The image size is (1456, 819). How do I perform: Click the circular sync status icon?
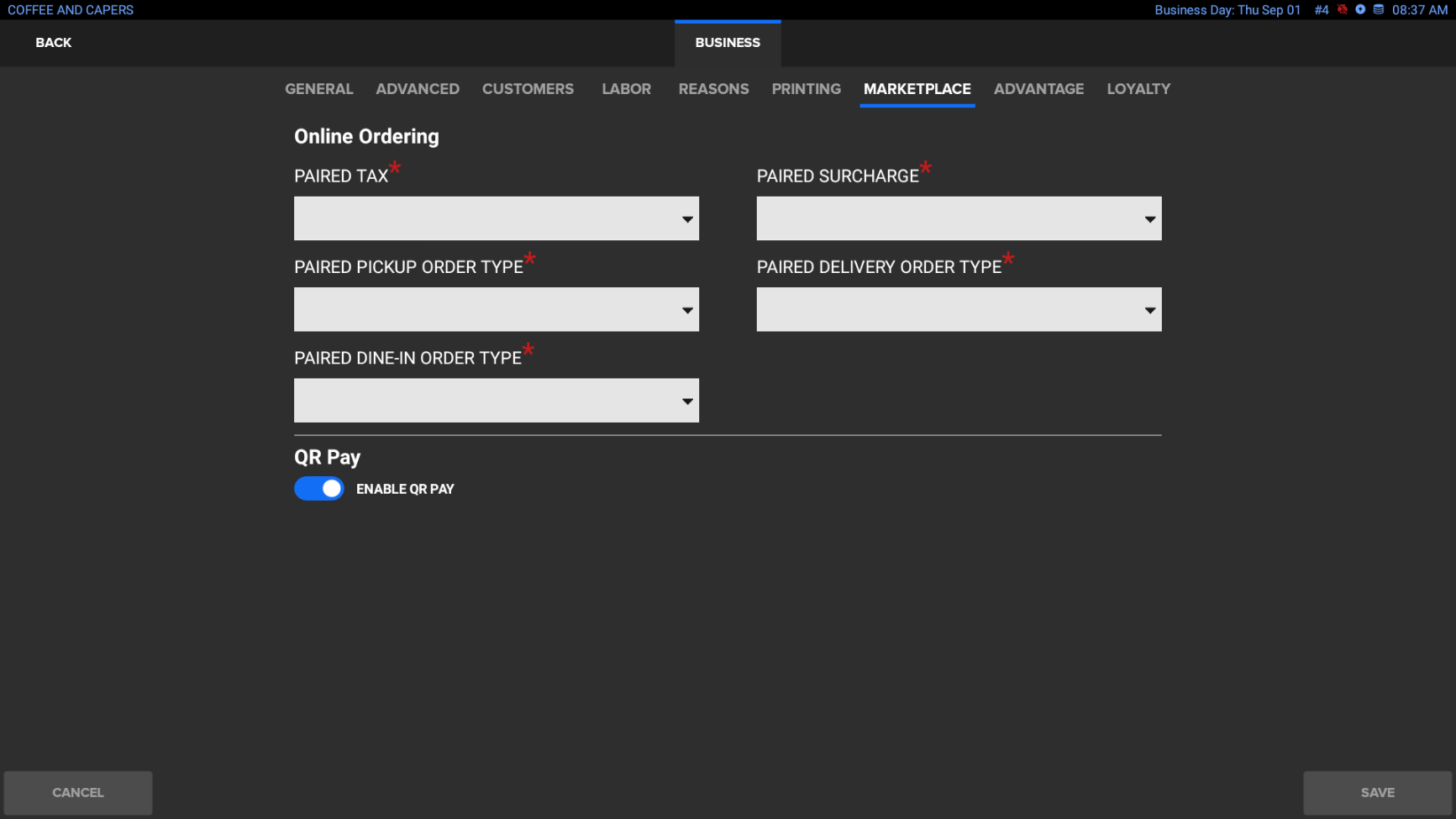1360,10
